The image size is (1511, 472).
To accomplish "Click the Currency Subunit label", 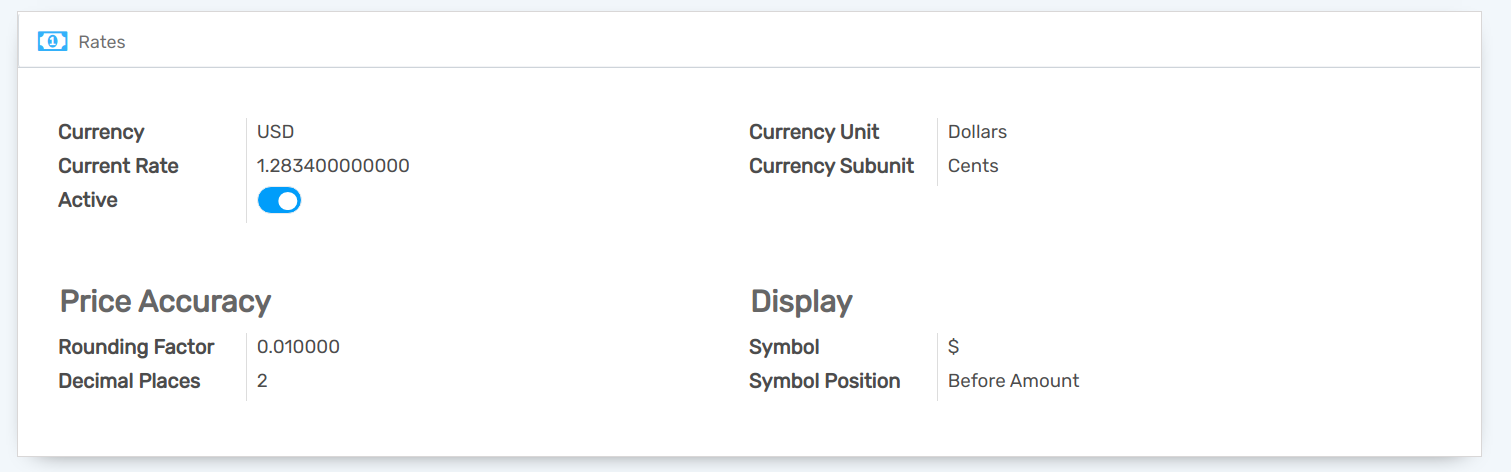I will (x=831, y=166).
